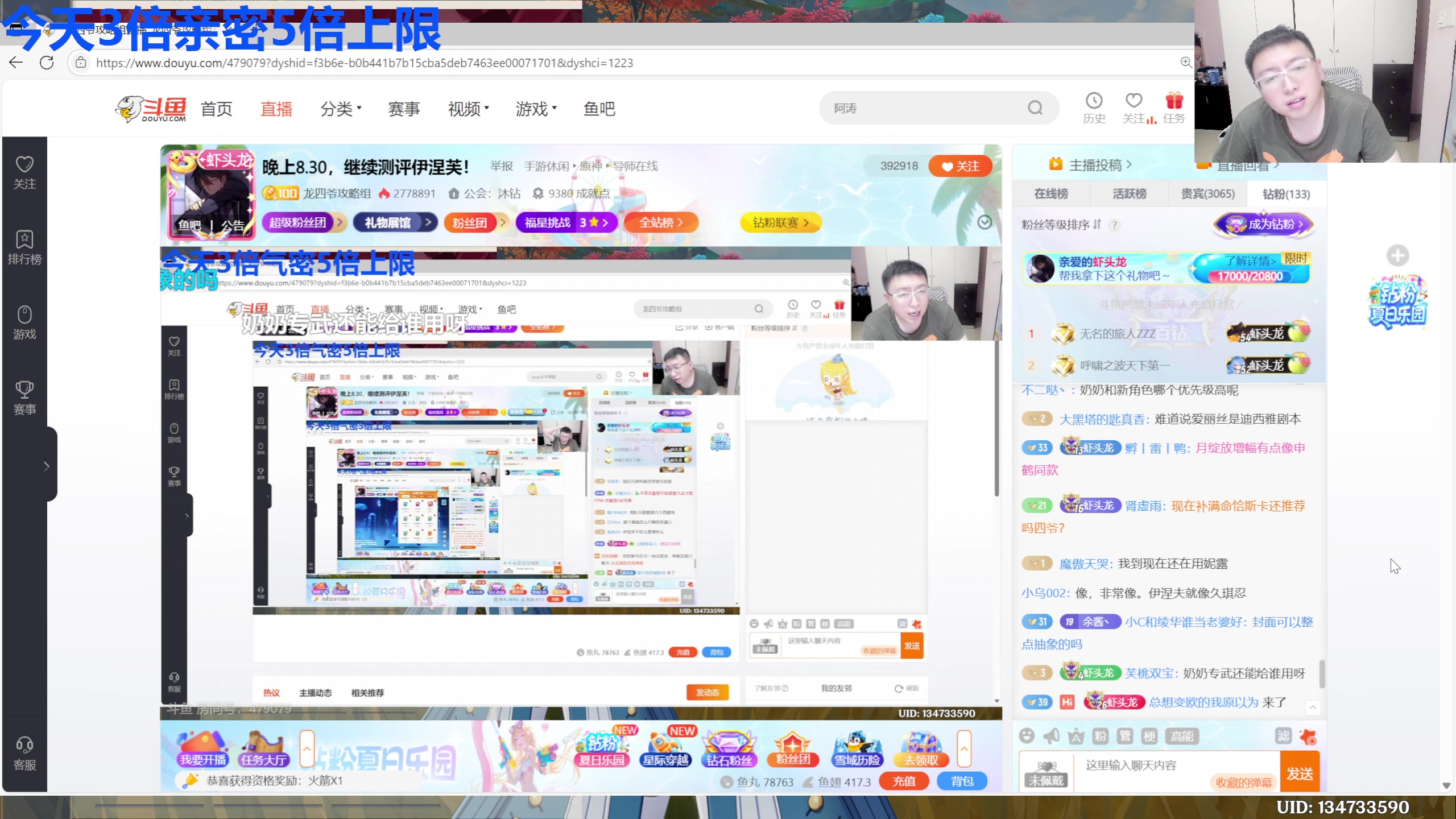Open 关注 in left sidebar
The height and width of the screenshot is (819, 1456).
[24, 172]
